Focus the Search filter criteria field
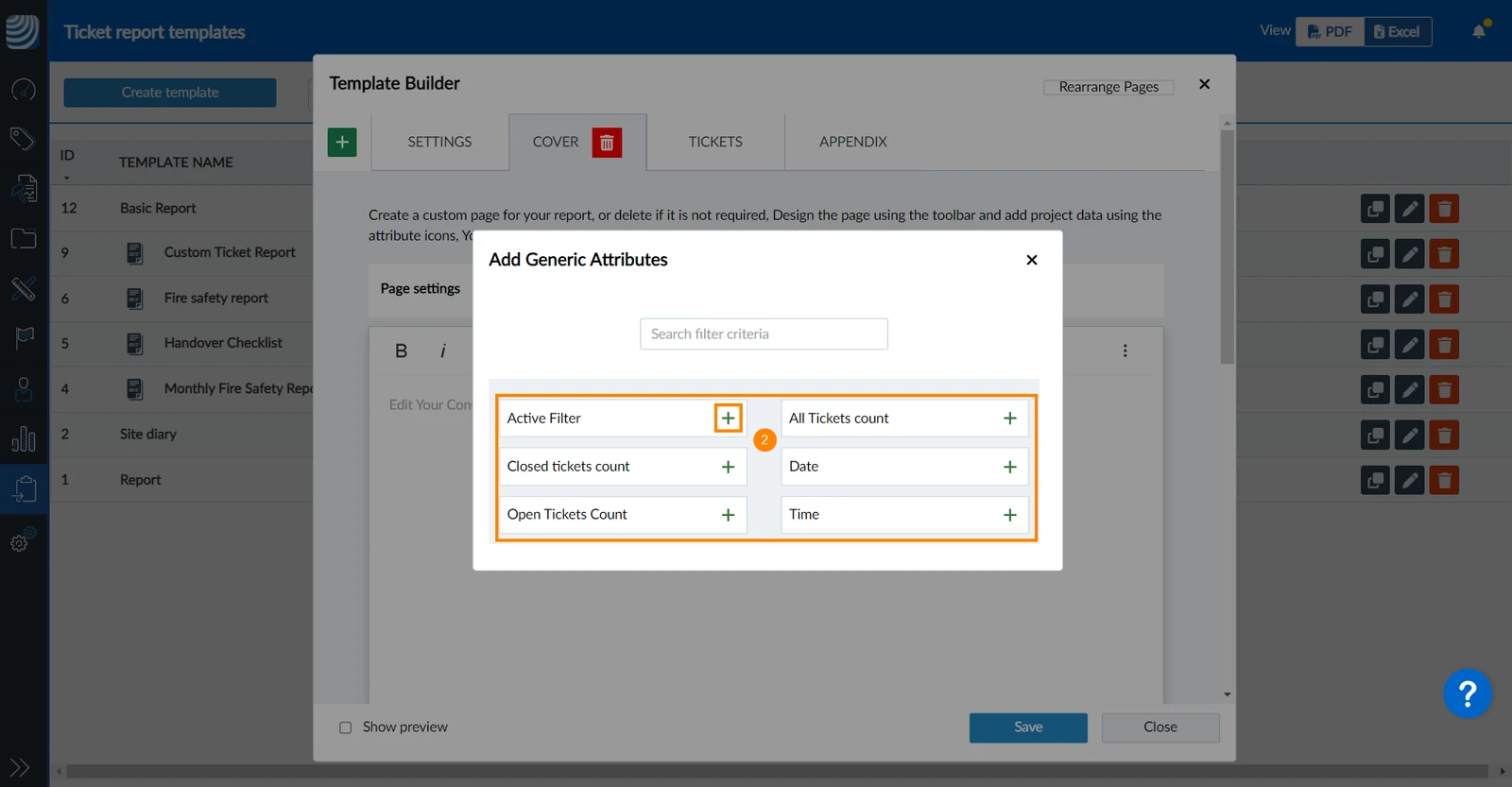Screen dimensions: 1512x787 764,334
